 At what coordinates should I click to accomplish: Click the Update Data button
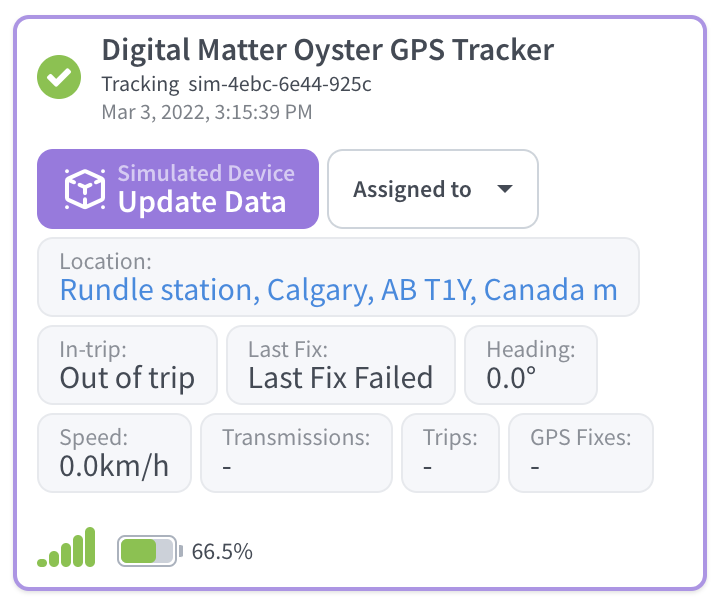(178, 189)
